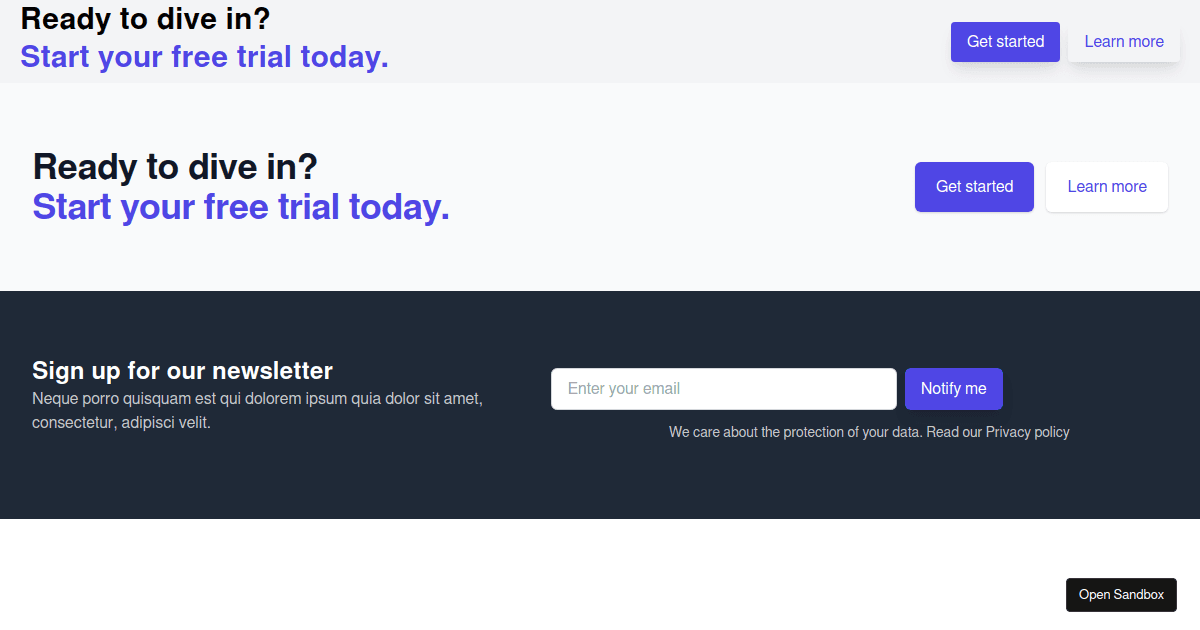This screenshot has height=630, width=1200.
Task: Click the Notify me button
Action: click(953, 389)
